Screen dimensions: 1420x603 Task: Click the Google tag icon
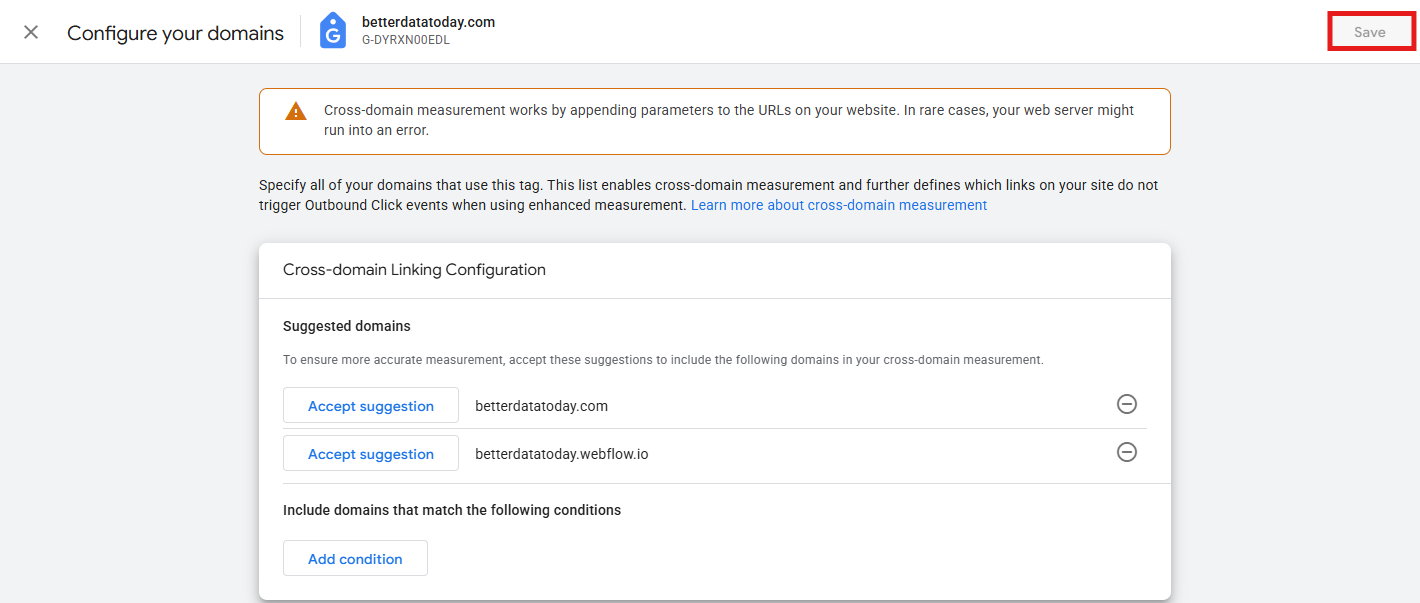(333, 31)
